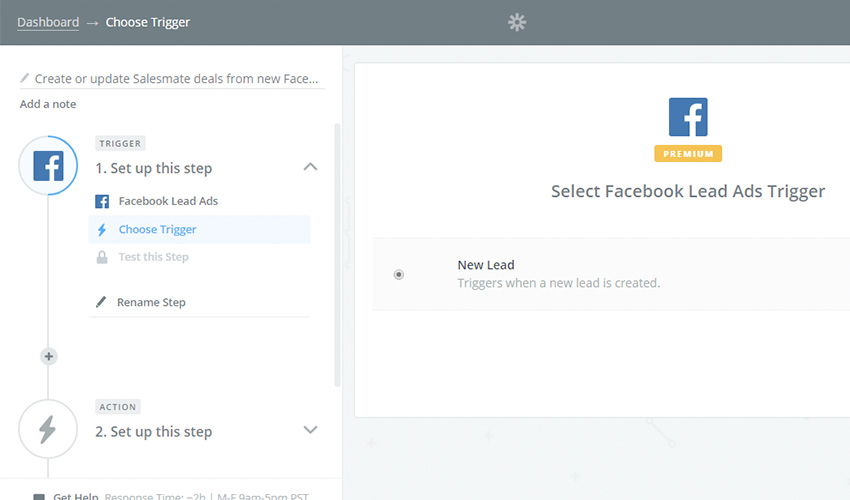Click the Choose Trigger breadcrumb text
Image resolution: width=850 pixels, height=500 pixels.
[147, 22]
